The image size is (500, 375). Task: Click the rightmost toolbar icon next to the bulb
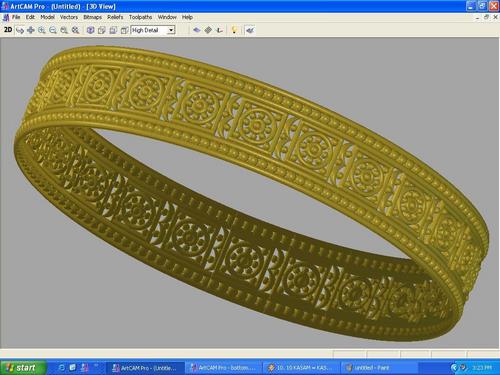(x=250, y=30)
